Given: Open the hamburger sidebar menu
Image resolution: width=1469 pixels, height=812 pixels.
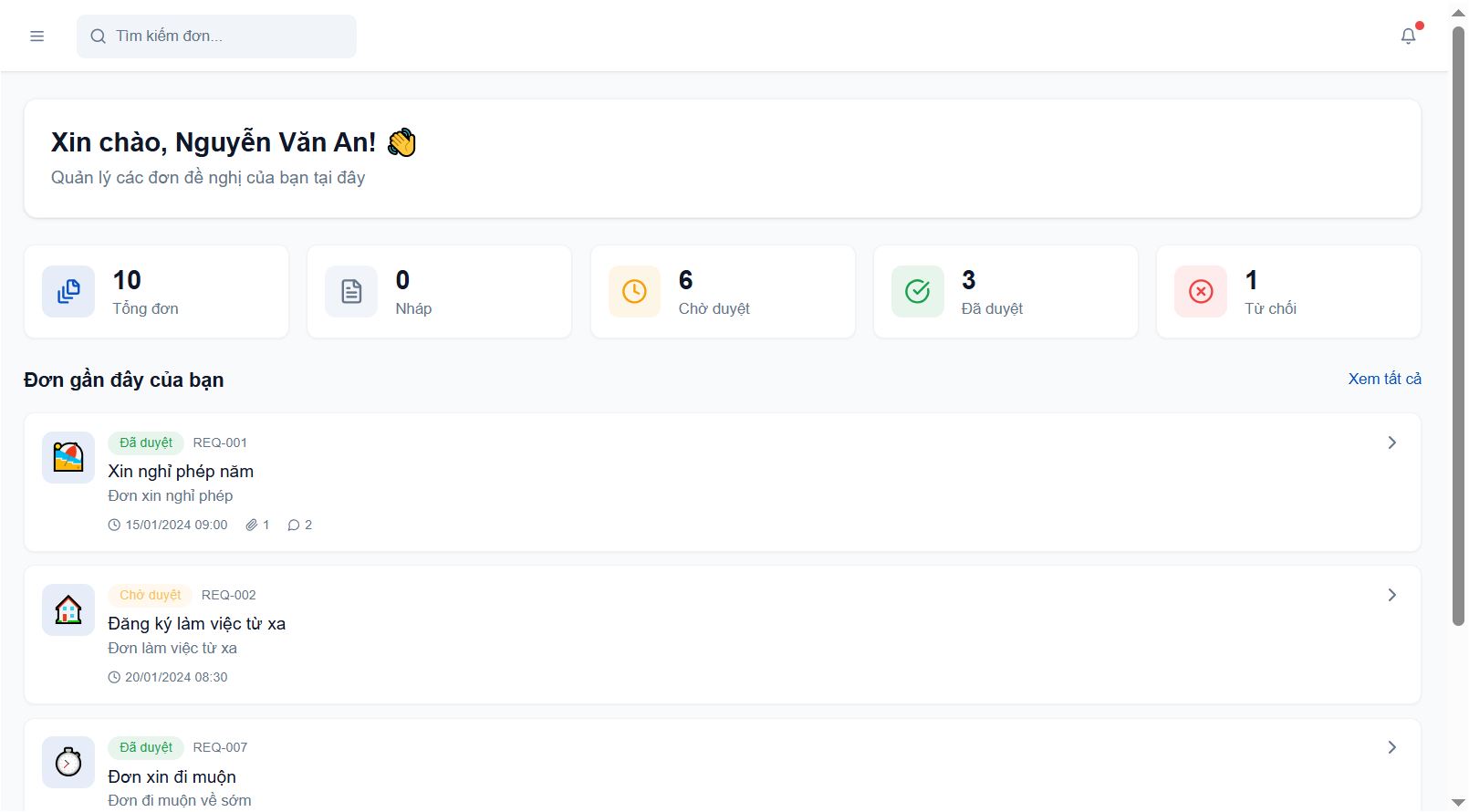Looking at the screenshot, I should point(37,36).
